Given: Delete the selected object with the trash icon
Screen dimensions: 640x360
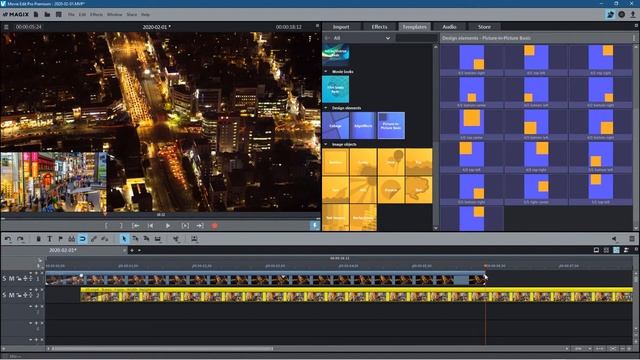Looking at the screenshot, I should click(x=38, y=239).
